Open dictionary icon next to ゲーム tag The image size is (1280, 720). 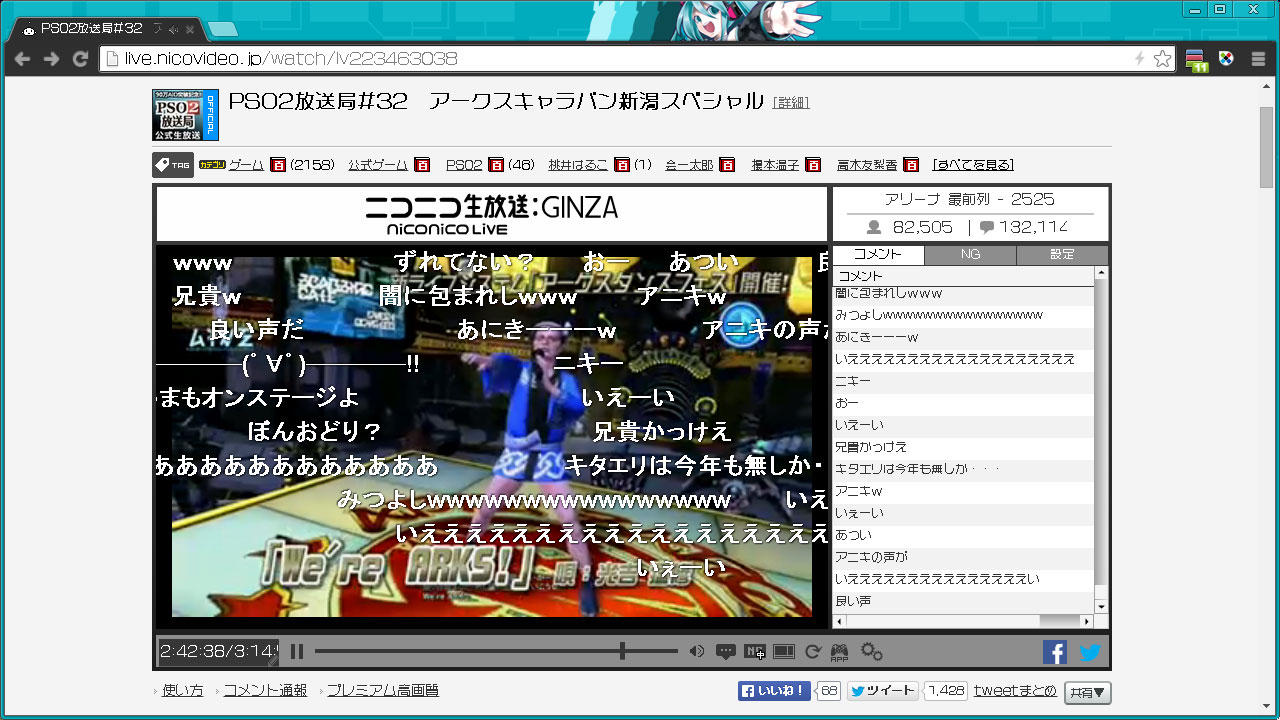coord(279,165)
